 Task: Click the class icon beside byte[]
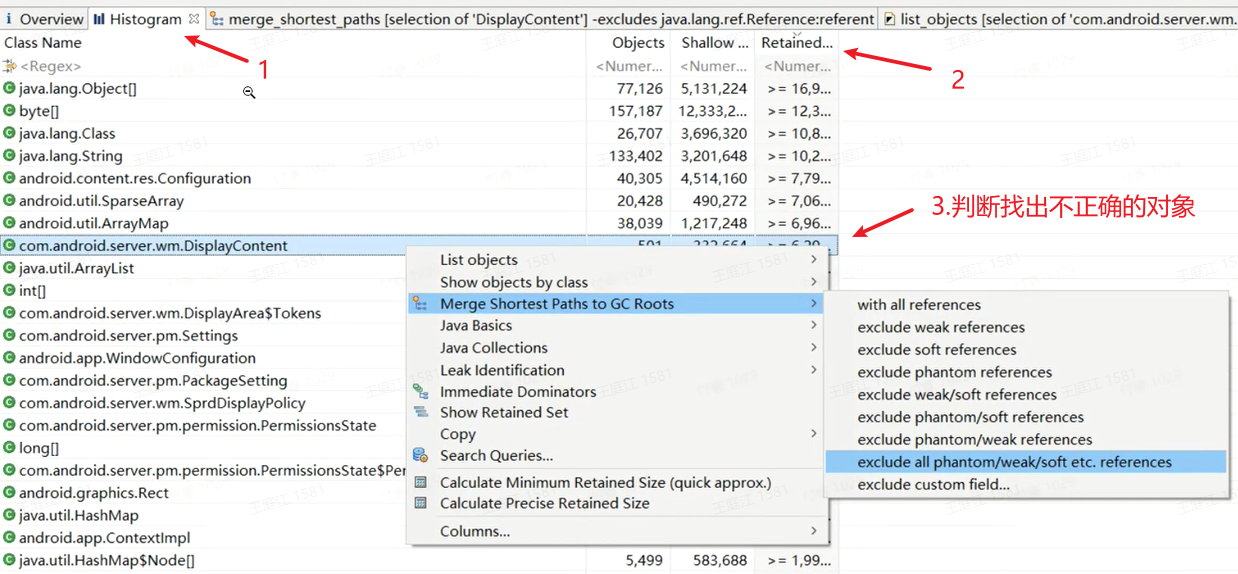pos(9,111)
